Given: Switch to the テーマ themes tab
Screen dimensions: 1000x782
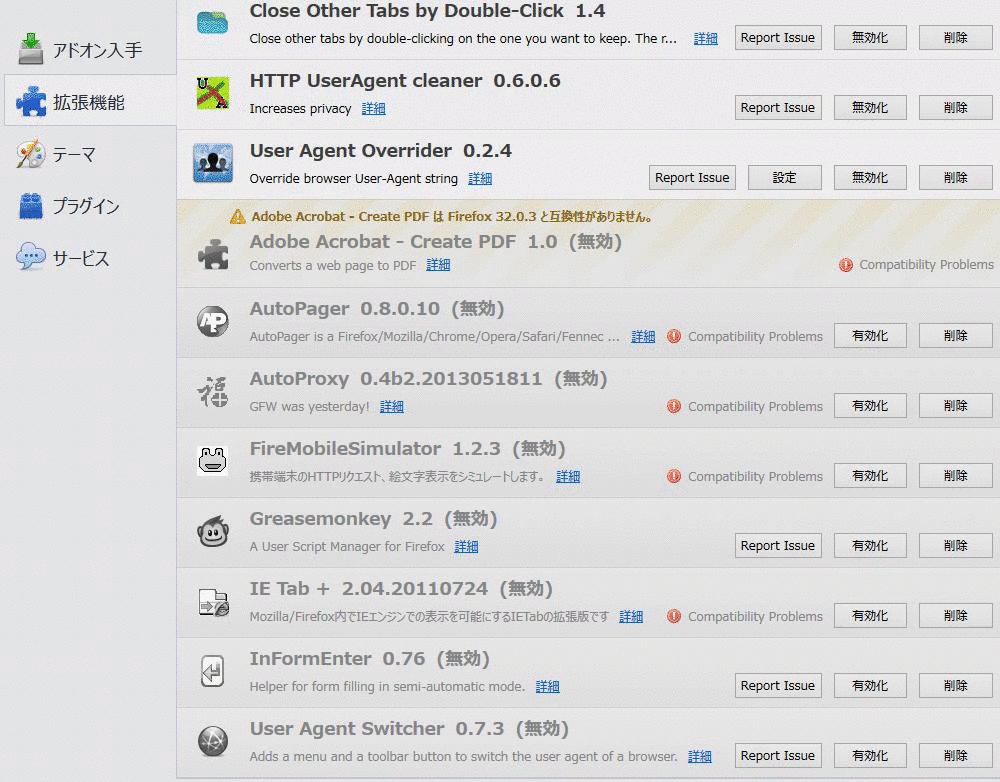Looking at the screenshot, I should [x=73, y=154].
